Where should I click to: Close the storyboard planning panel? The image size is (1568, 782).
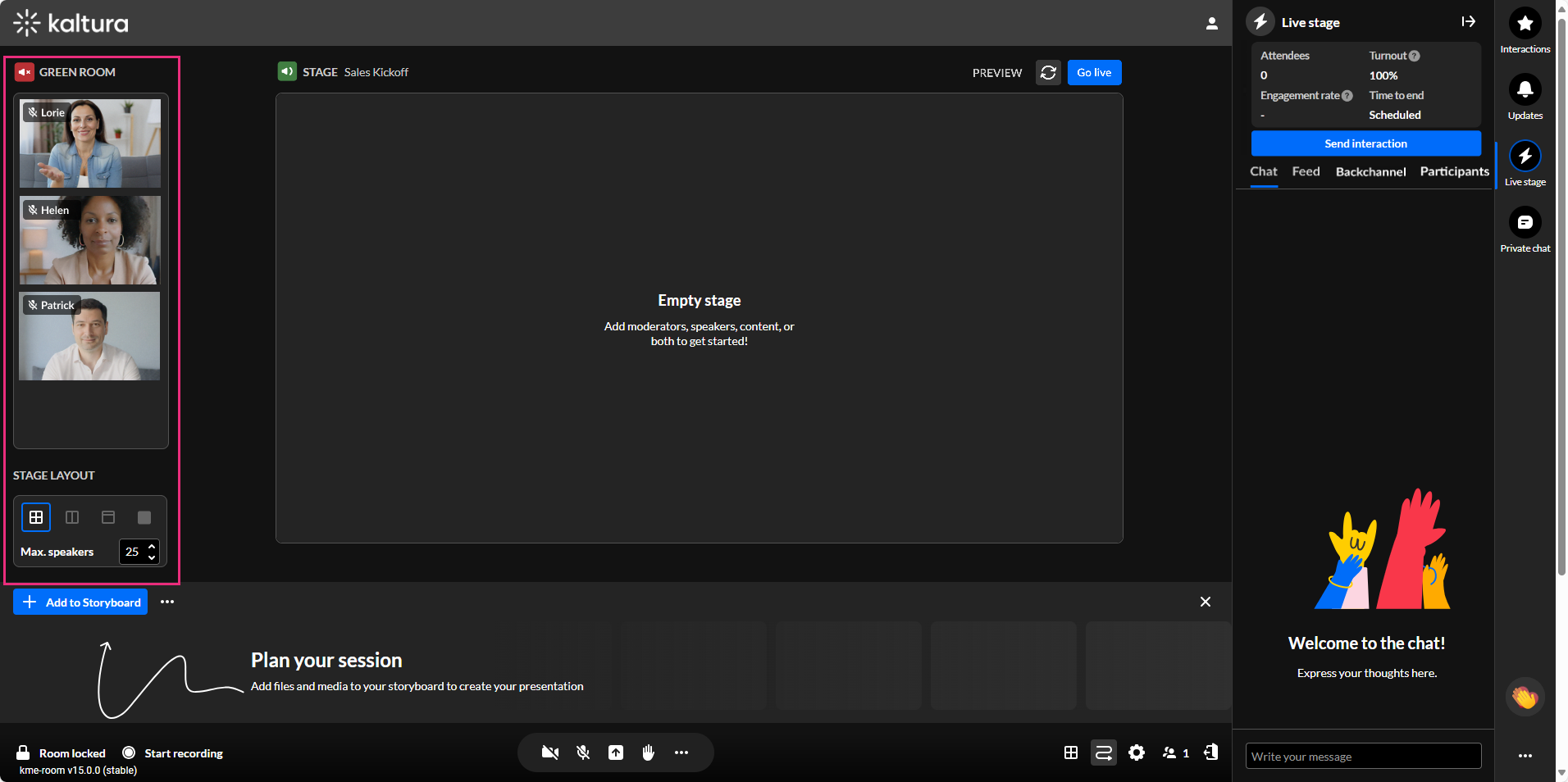coord(1206,602)
